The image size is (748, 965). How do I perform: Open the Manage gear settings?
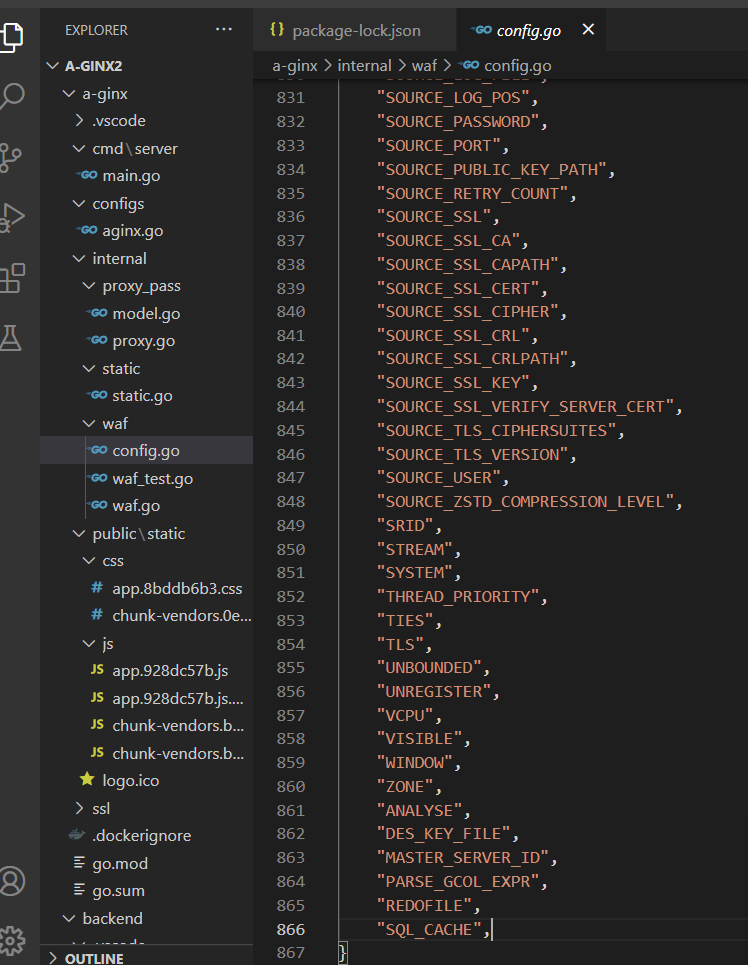tap(12, 939)
